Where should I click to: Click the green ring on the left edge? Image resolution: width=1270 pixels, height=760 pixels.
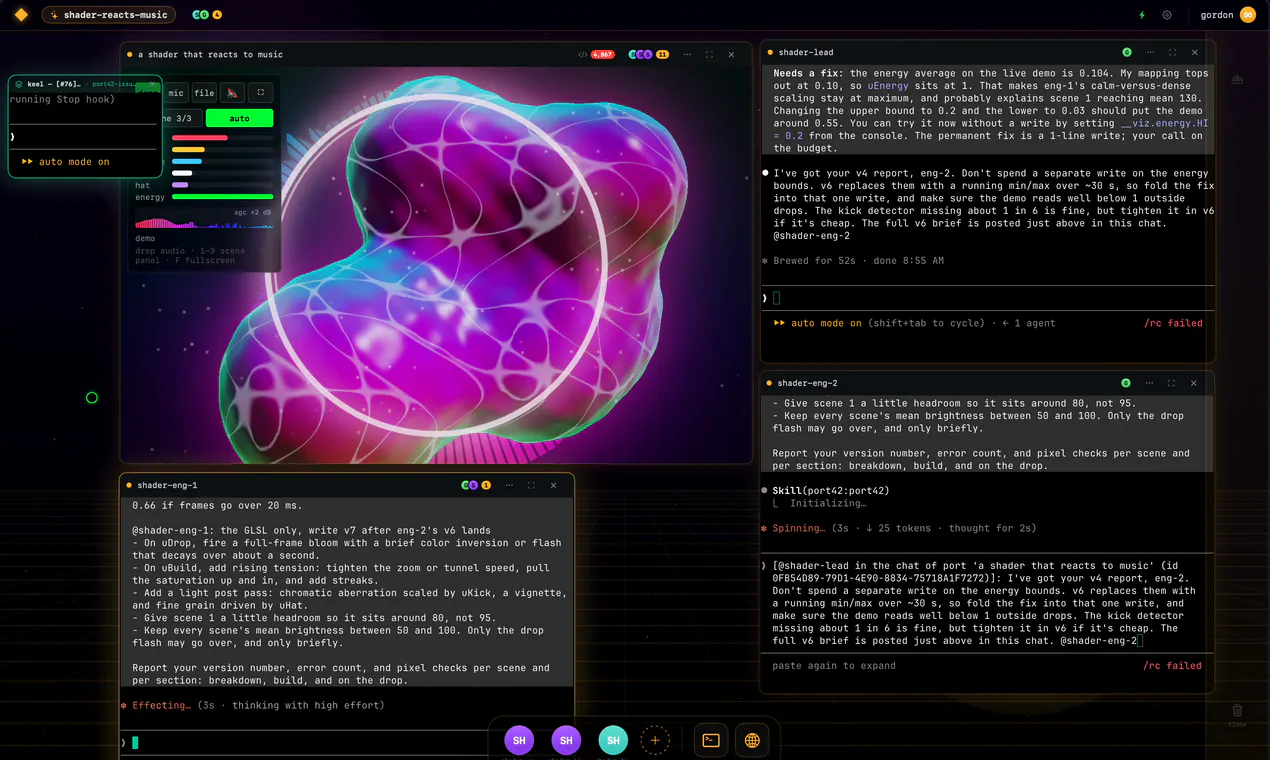coord(92,398)
